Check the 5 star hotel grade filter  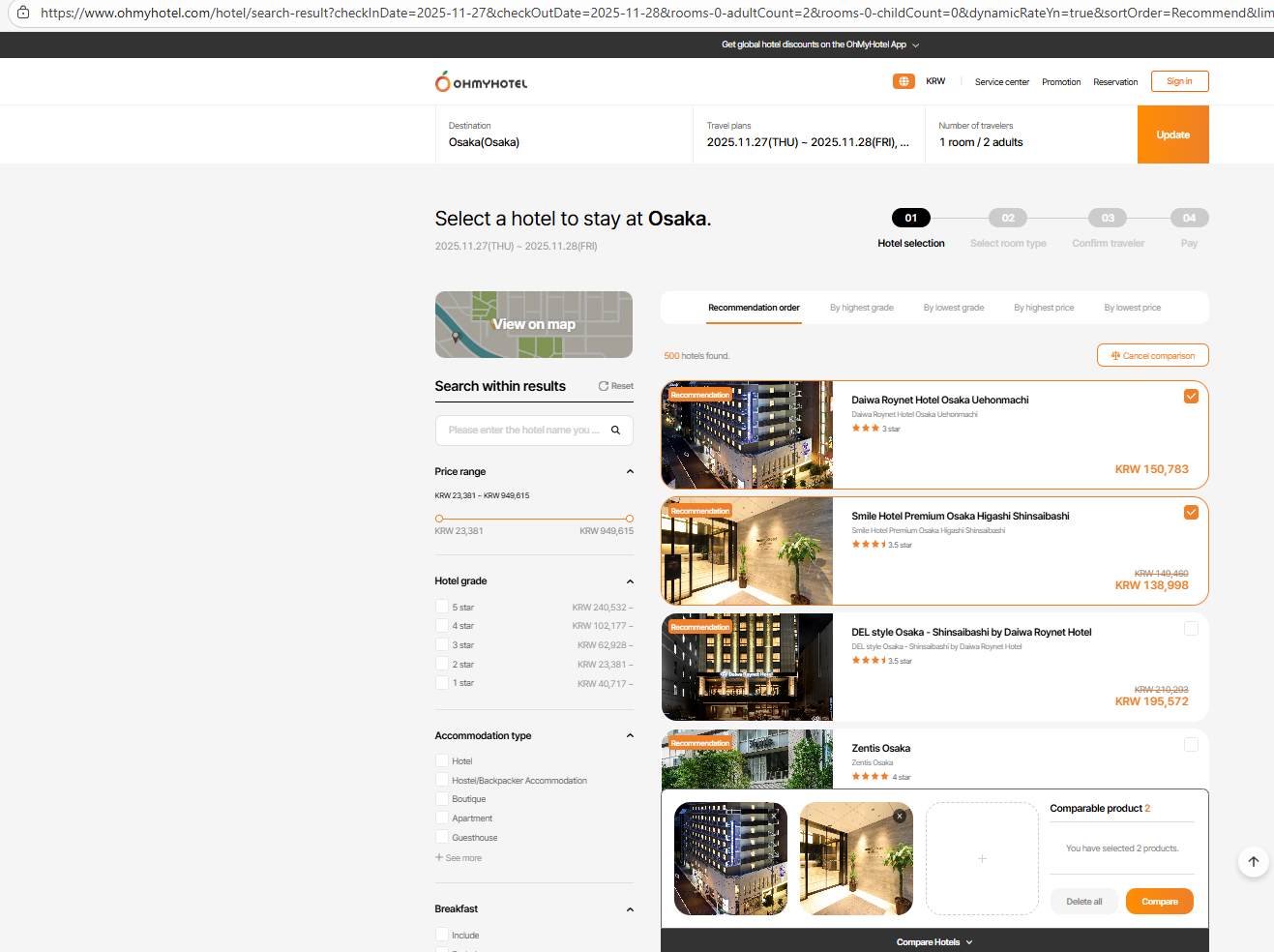tap(442, 608)
